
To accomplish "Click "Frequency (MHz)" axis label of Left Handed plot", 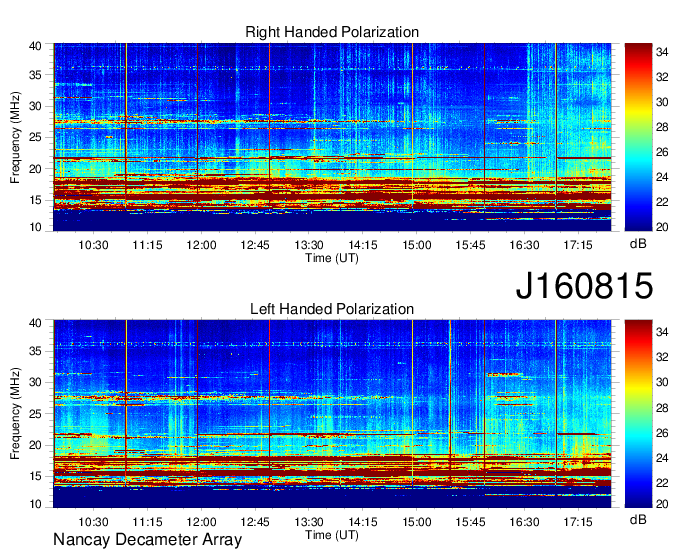I will point(15,414).
